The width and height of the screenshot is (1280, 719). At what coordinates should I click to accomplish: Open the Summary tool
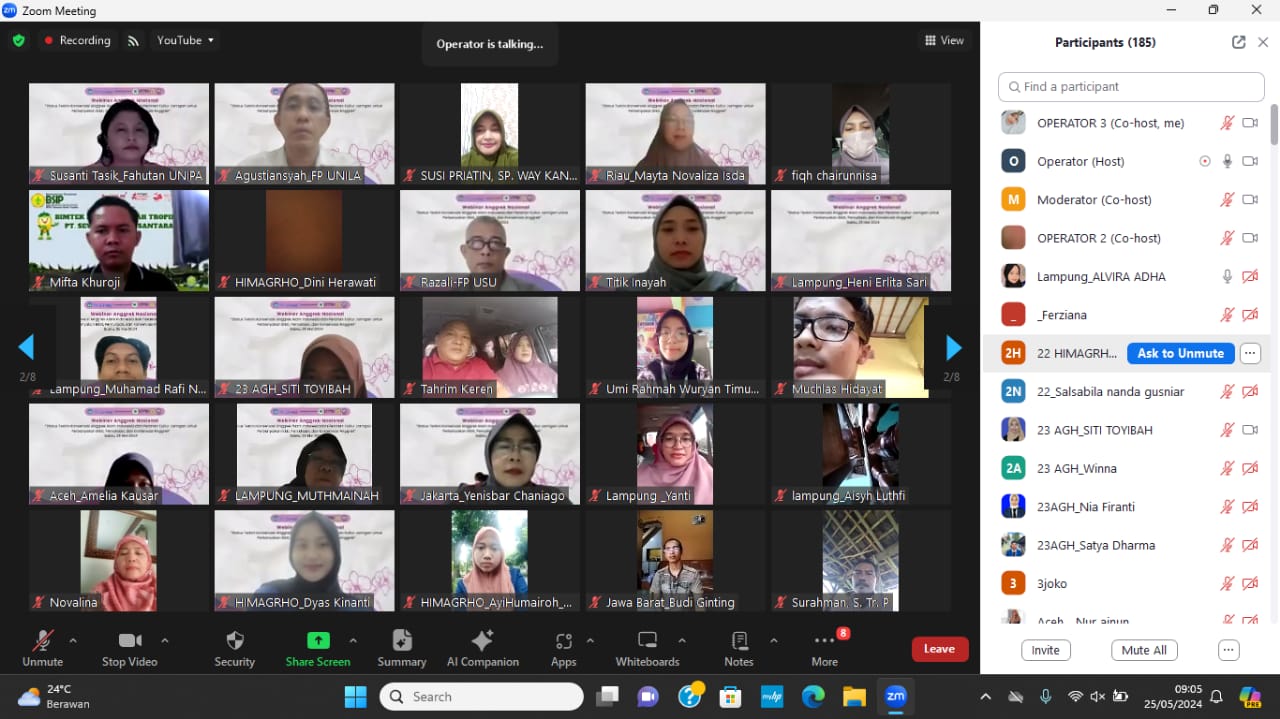(402, 641)
